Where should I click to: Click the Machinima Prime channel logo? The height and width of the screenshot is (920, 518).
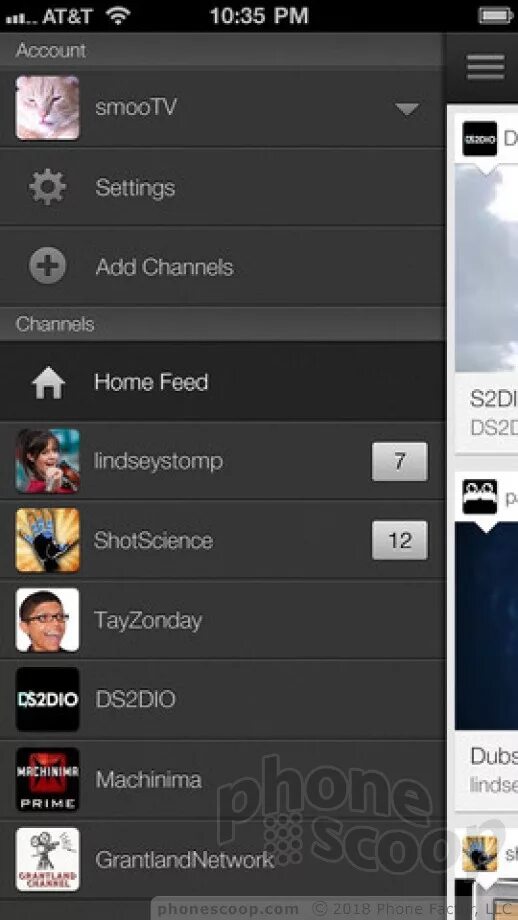pos(48,779)
